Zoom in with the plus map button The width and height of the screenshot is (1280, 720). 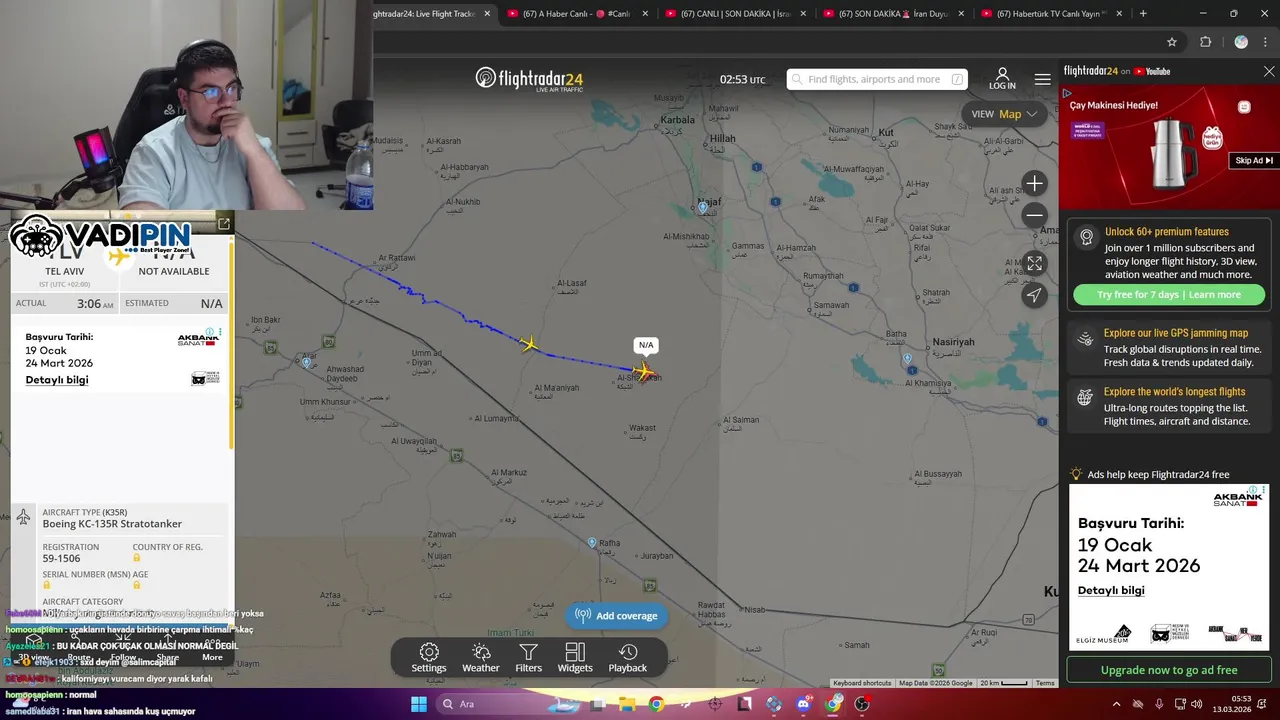[x=1034, y=183]
